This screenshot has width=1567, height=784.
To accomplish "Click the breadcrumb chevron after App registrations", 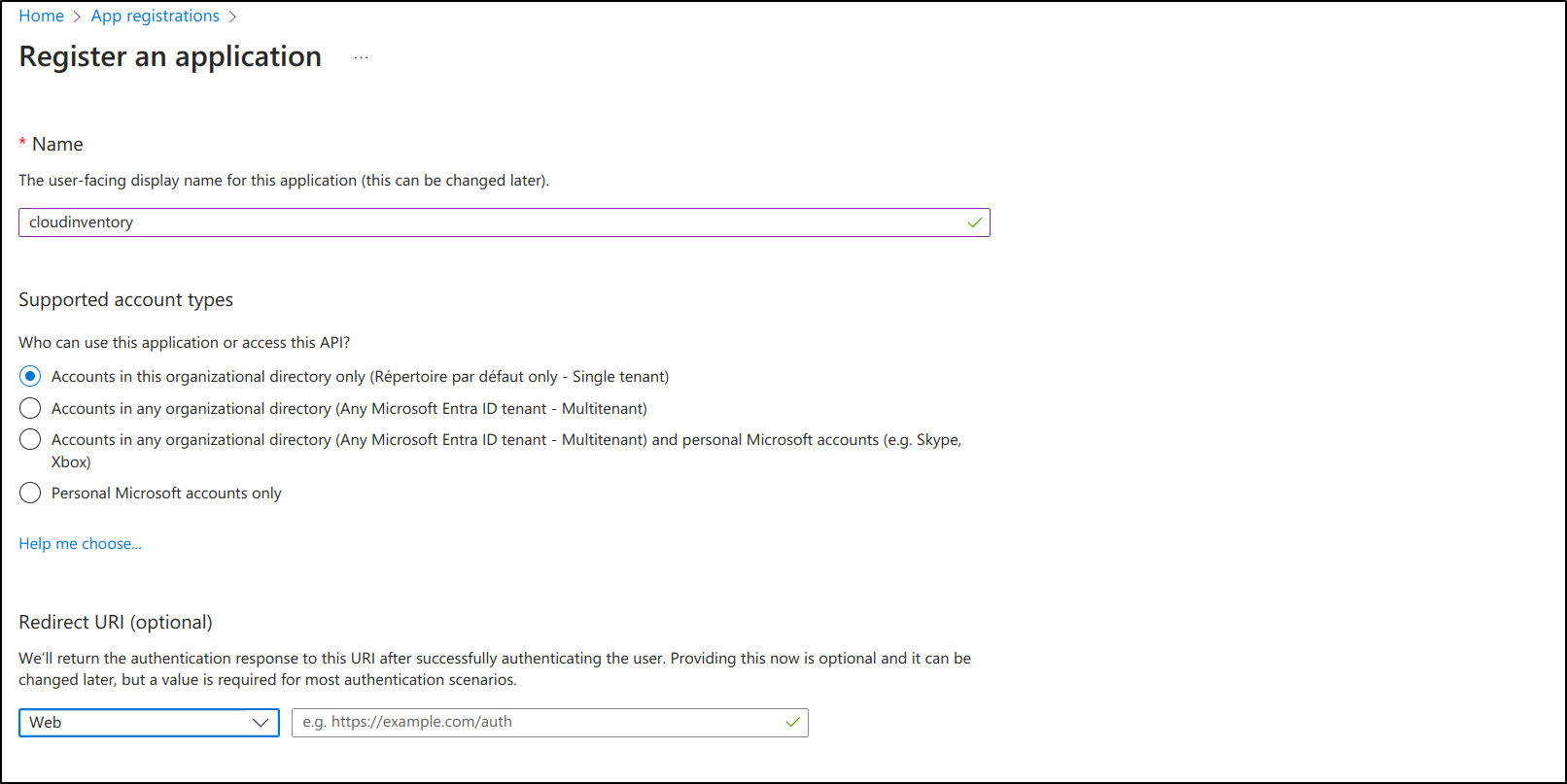I will tap(232, 17).
